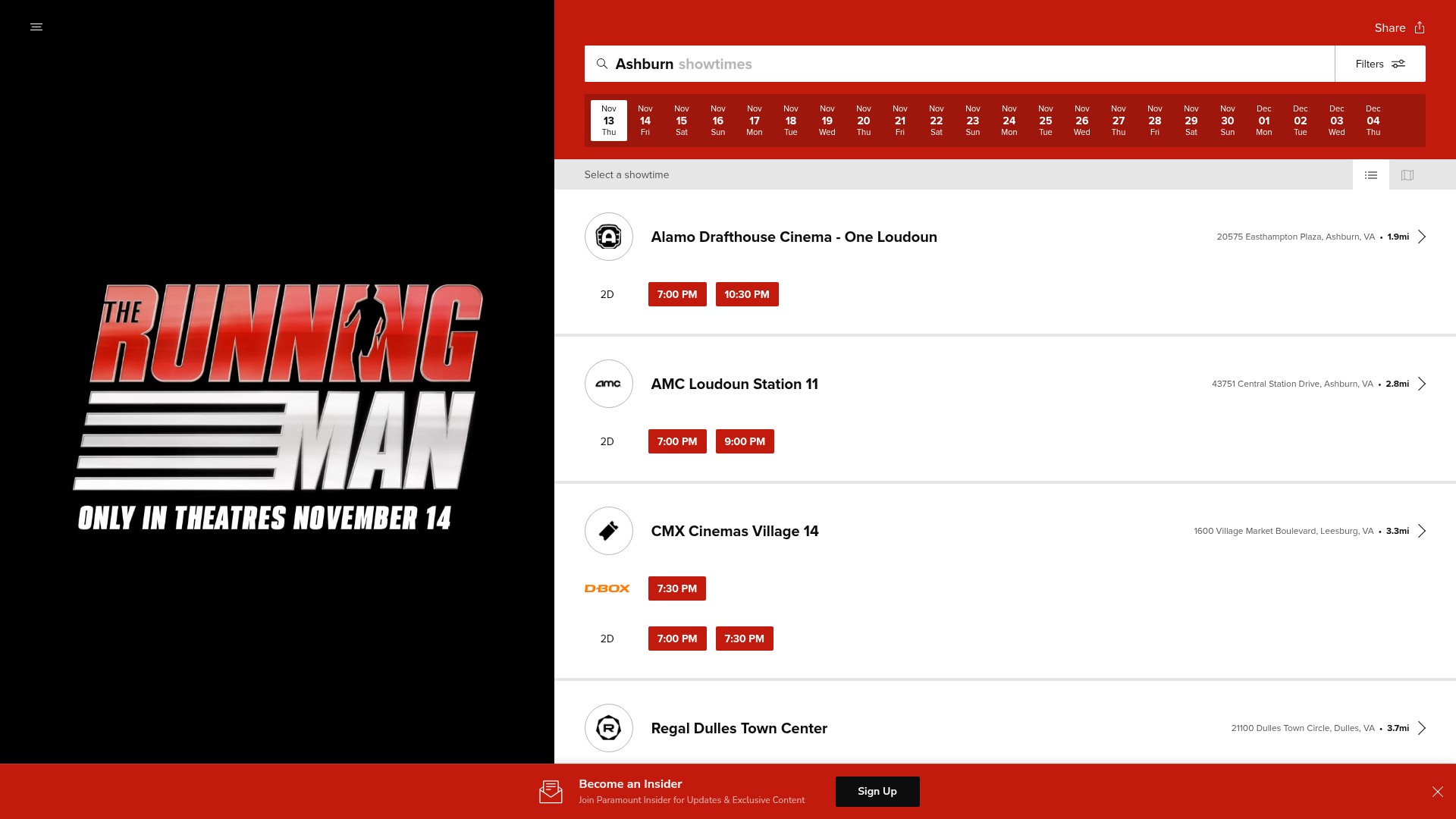Book AMC Loudoun 7:00 PM showtime

tap(677, 441)
